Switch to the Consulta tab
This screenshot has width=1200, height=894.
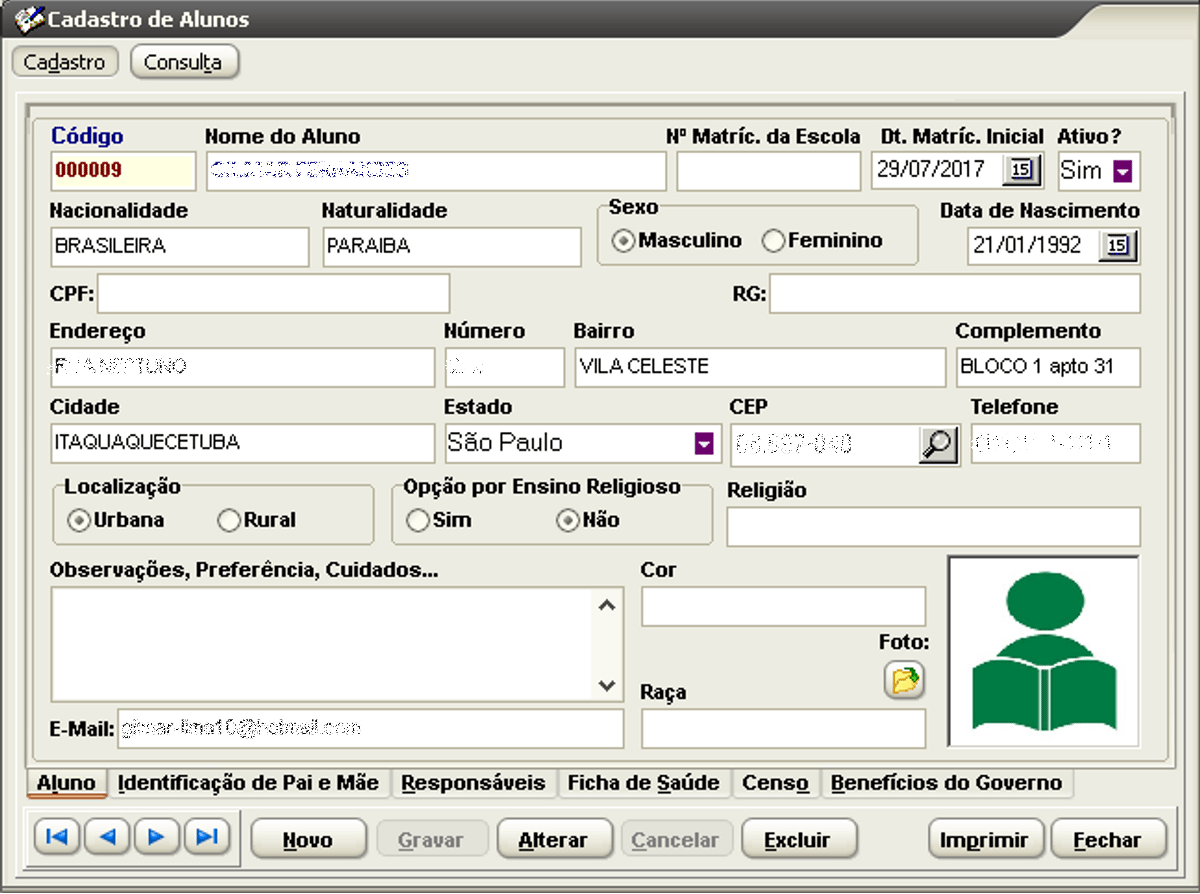(184, 62)
